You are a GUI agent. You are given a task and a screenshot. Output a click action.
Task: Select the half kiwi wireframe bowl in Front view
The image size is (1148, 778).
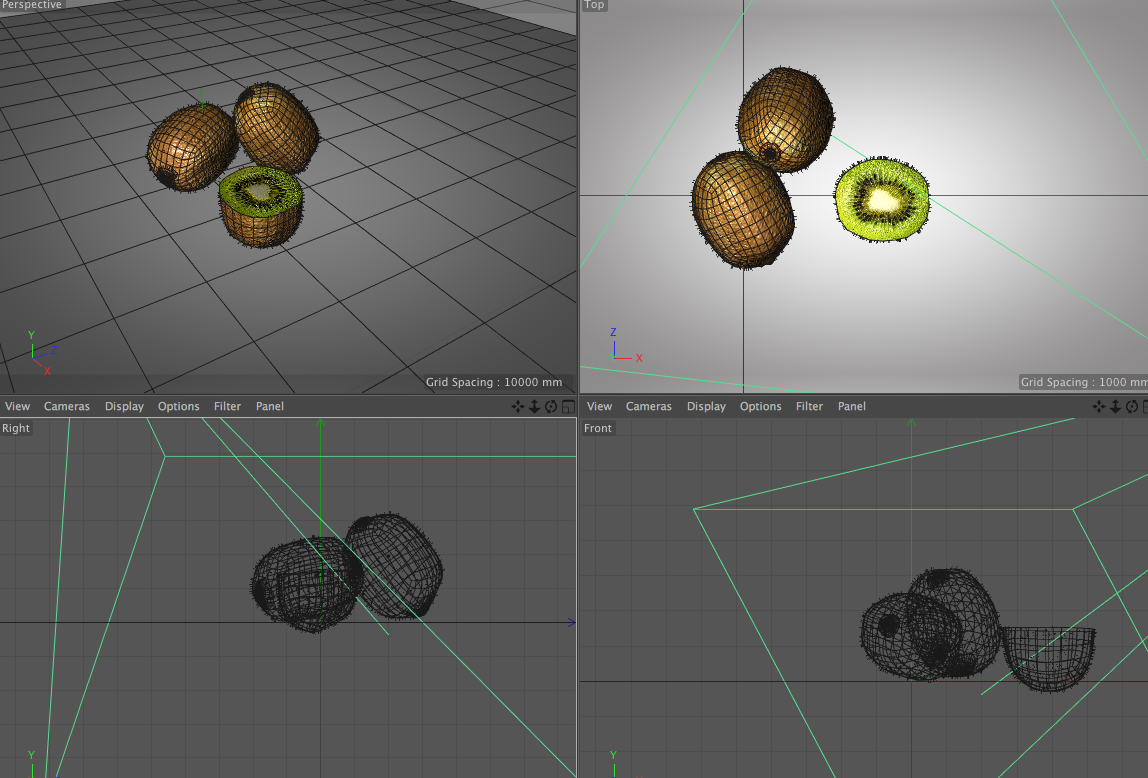1048,657
